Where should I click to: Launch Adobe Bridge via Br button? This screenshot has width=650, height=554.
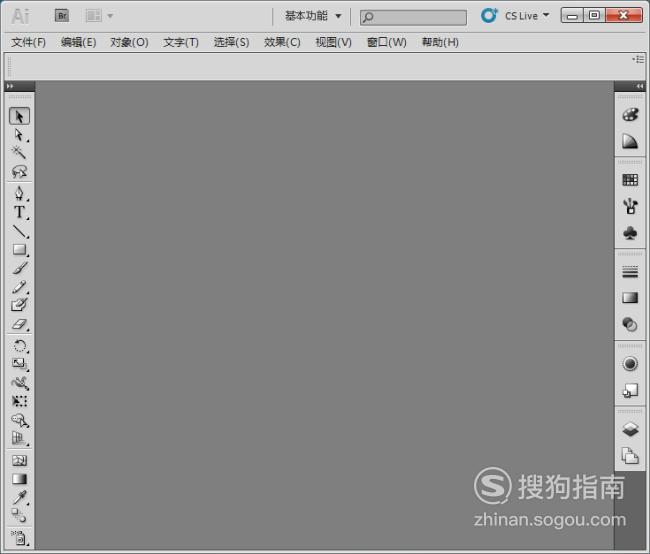click(x=62, y=16)
